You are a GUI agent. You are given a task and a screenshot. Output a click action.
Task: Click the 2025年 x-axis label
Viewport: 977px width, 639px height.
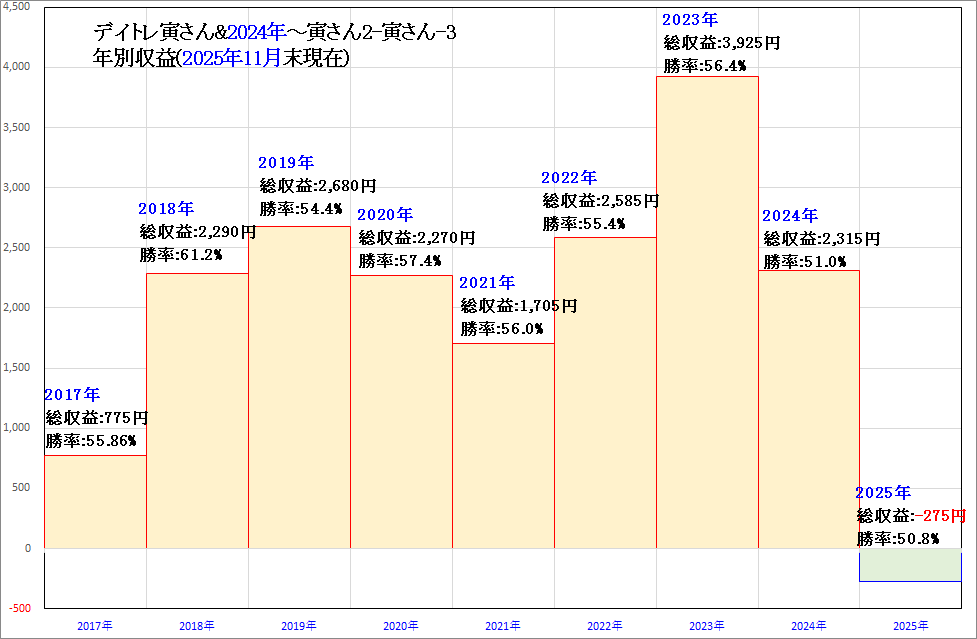910,626
